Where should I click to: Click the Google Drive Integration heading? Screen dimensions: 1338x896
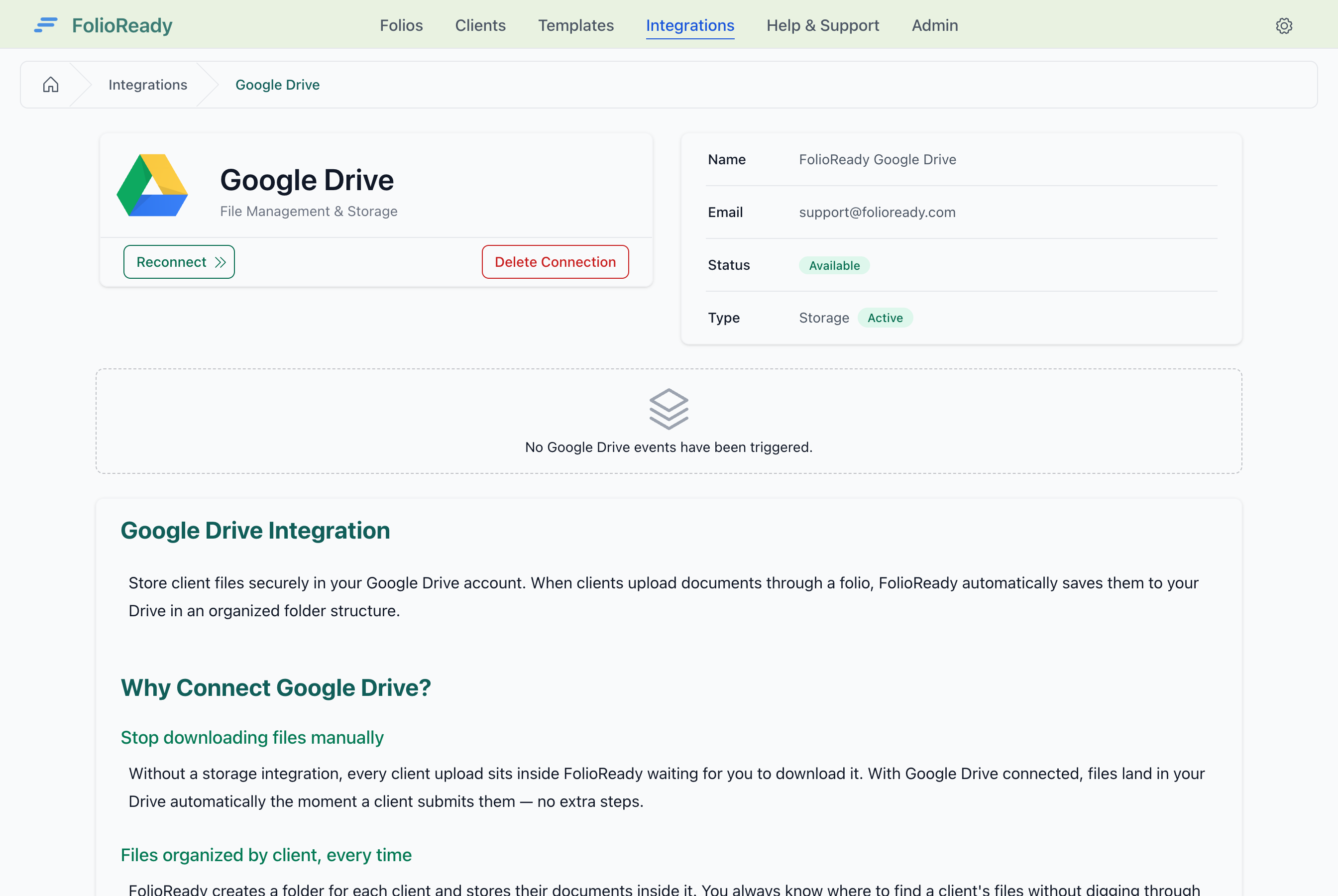255,531
